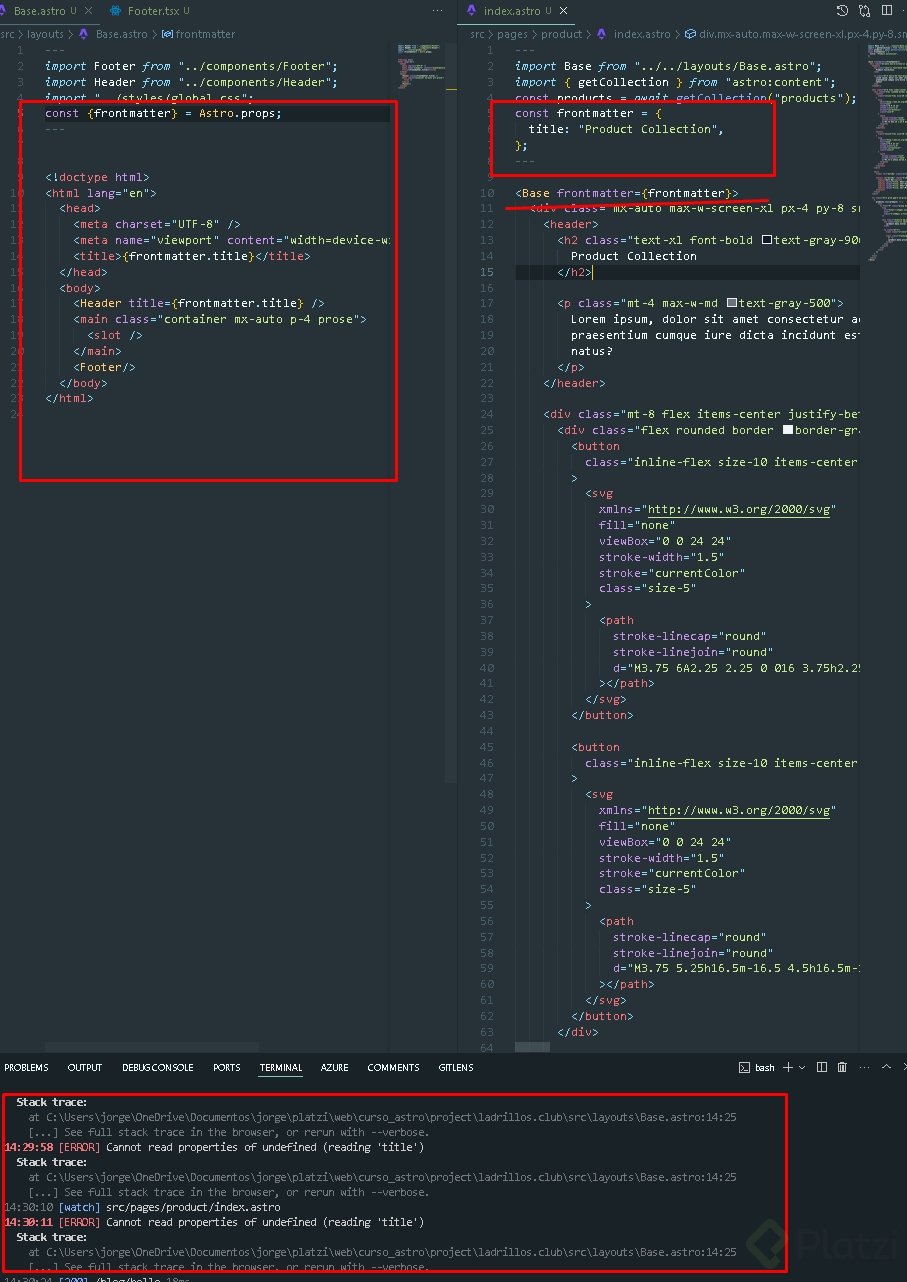The width and height of the screenshot is (907, 1282).
Task: Click 'src' in the left editor breadcrumb
Action: (x=5, y=34)
